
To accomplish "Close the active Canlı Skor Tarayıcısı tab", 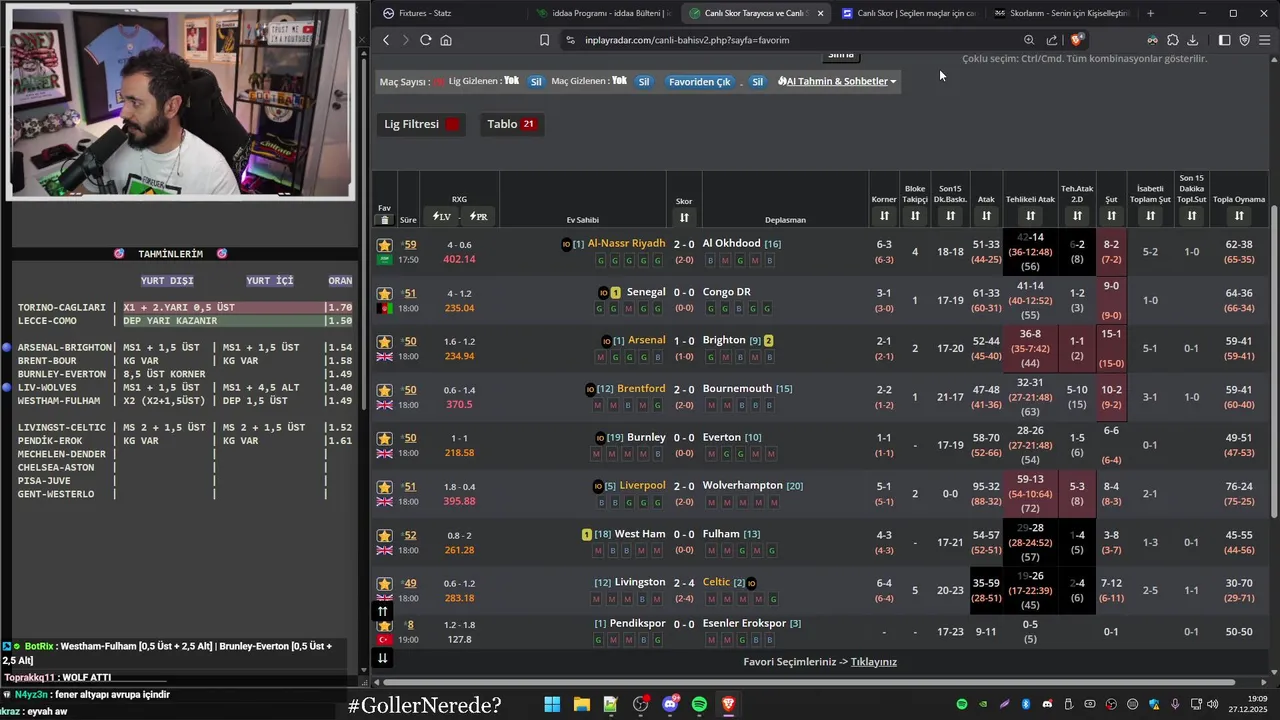I will 821,13.
